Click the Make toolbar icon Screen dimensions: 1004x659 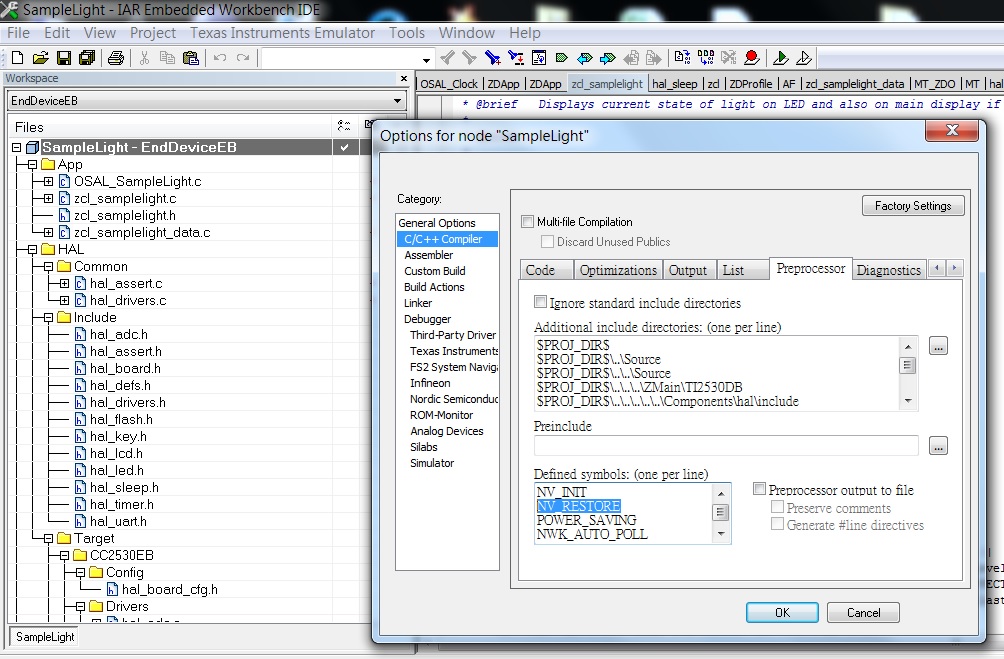click(x=706, y=58)
